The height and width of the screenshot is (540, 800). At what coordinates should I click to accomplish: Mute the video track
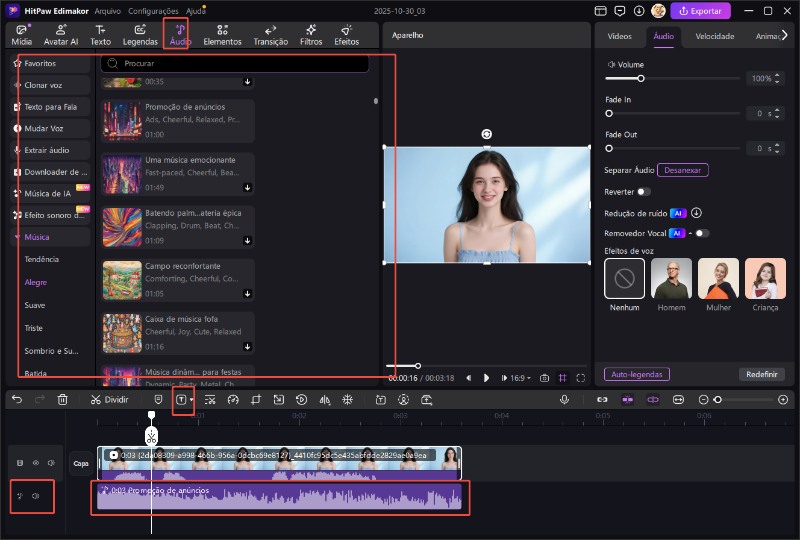click(51, 463)
